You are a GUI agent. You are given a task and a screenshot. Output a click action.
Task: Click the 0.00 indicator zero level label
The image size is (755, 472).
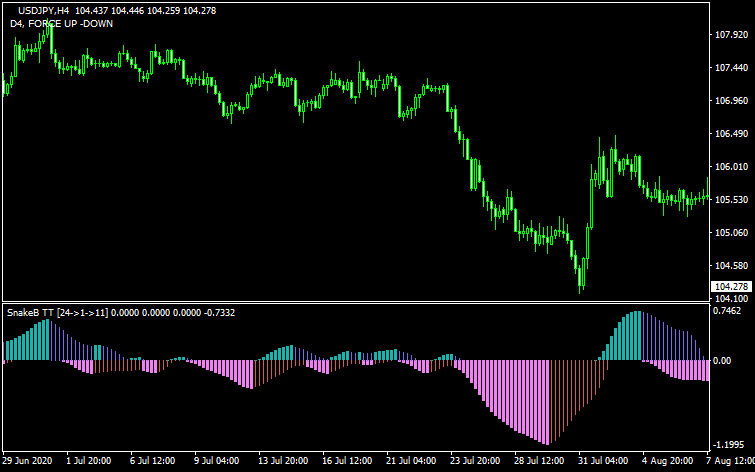coord(722,360)
